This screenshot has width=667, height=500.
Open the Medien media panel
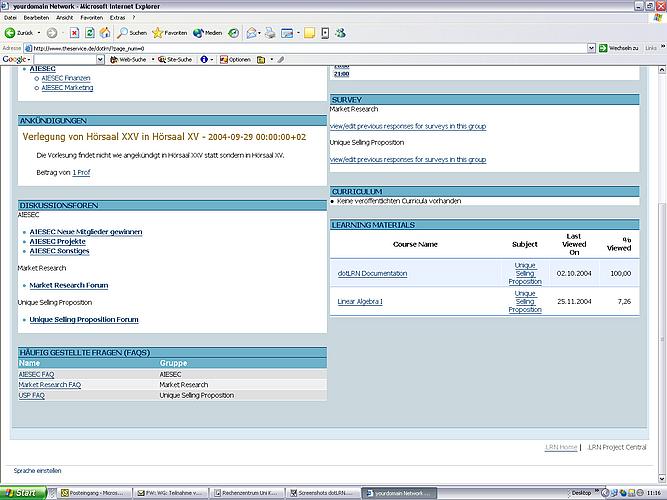click(207, 33)
